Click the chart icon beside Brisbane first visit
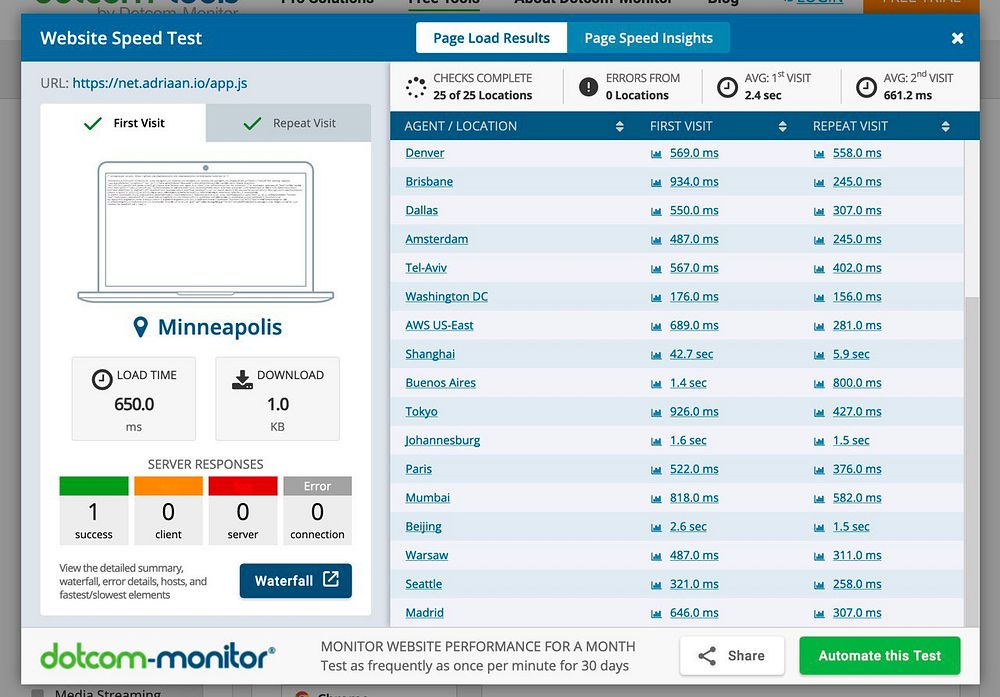The width and height of the screenshot is (1000, 697). tap(656, 182)
